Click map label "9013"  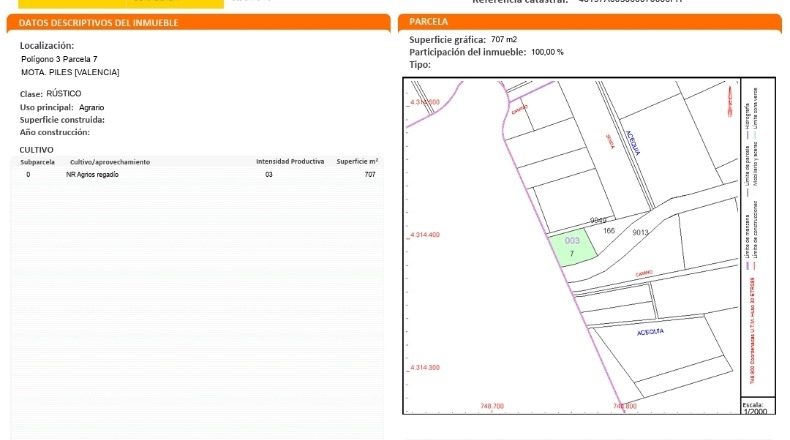pyautogui.click(x=640, y=232)
